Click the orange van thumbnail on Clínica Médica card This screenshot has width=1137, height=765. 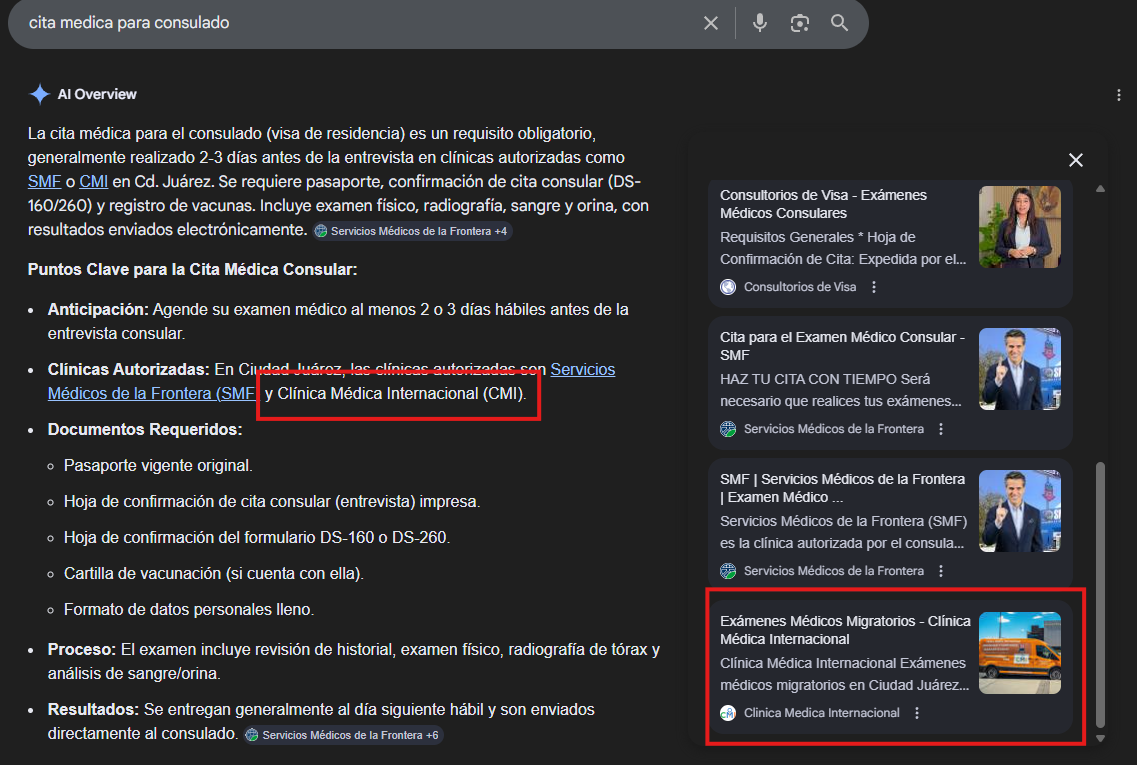1020,653
